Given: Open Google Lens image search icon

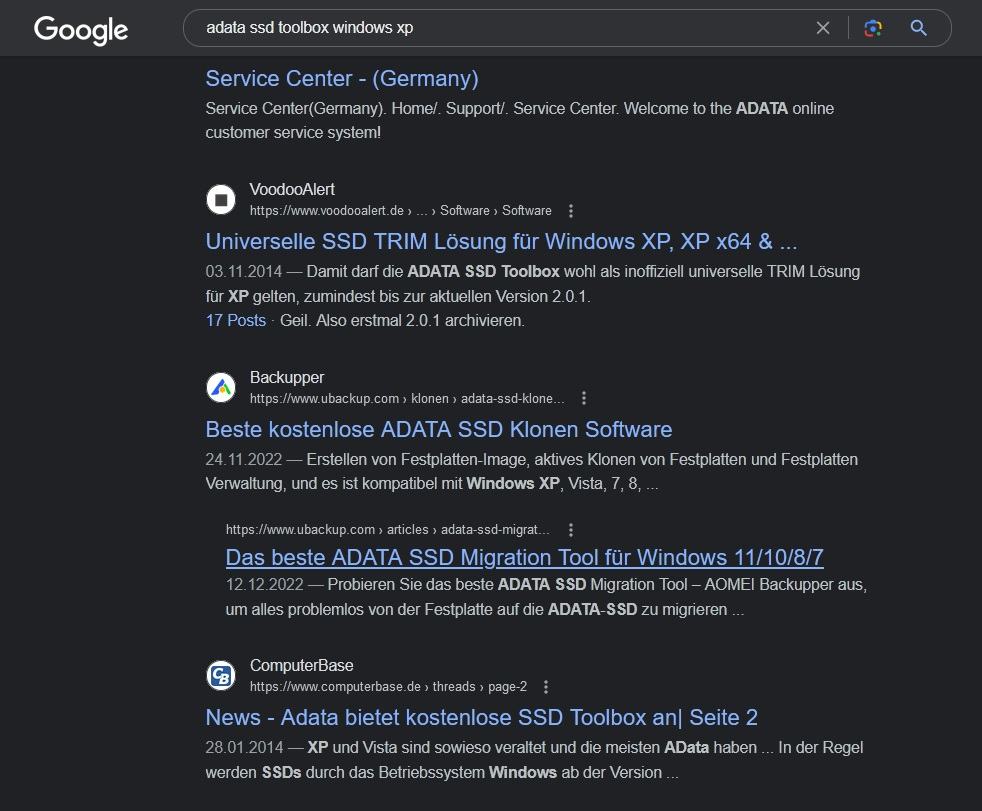Looking at the screenshot, I should coord(873,28).
